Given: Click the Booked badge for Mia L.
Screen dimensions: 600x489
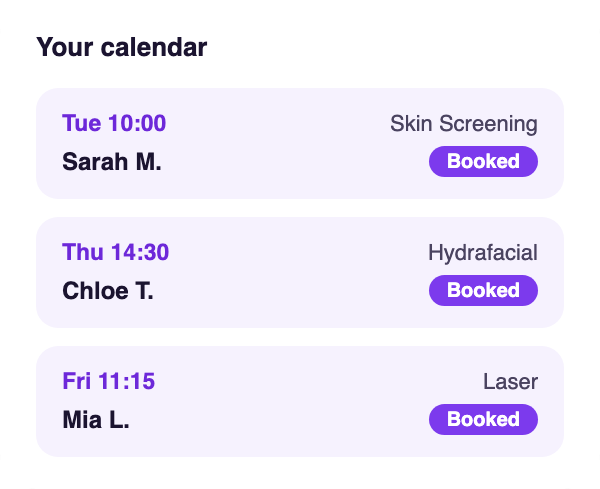Looking at the screenshot, I should pos(483,419).
